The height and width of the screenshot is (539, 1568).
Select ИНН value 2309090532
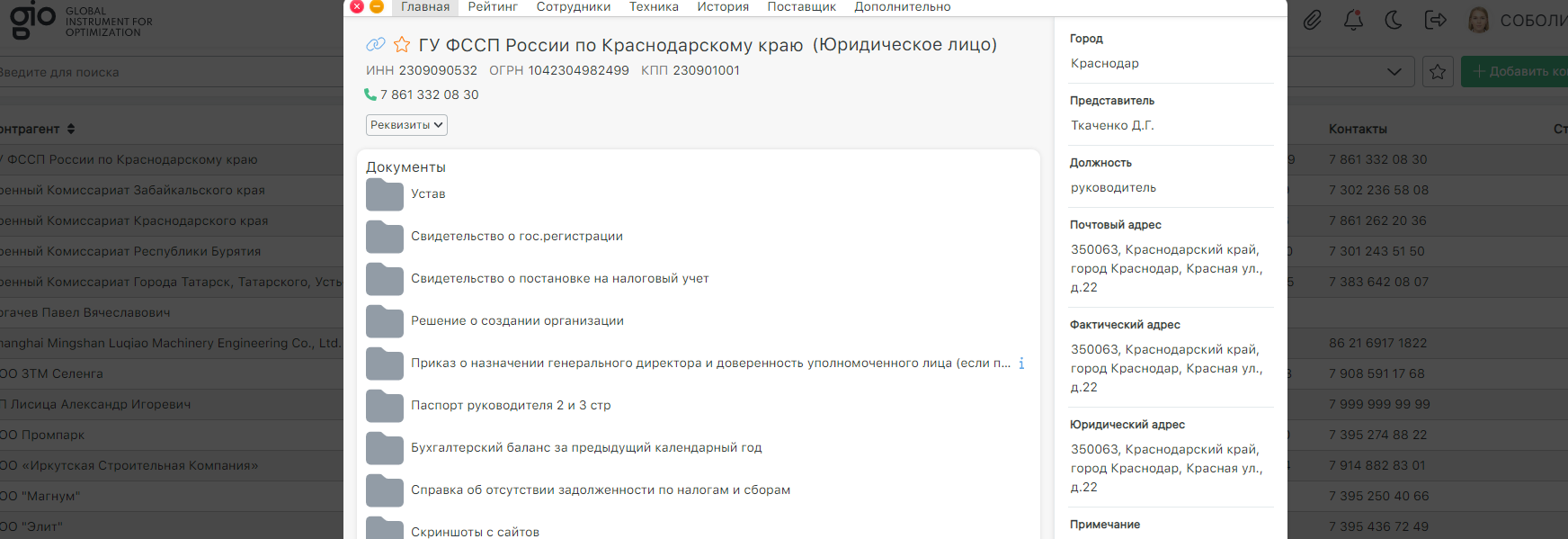tap(438, 70)
